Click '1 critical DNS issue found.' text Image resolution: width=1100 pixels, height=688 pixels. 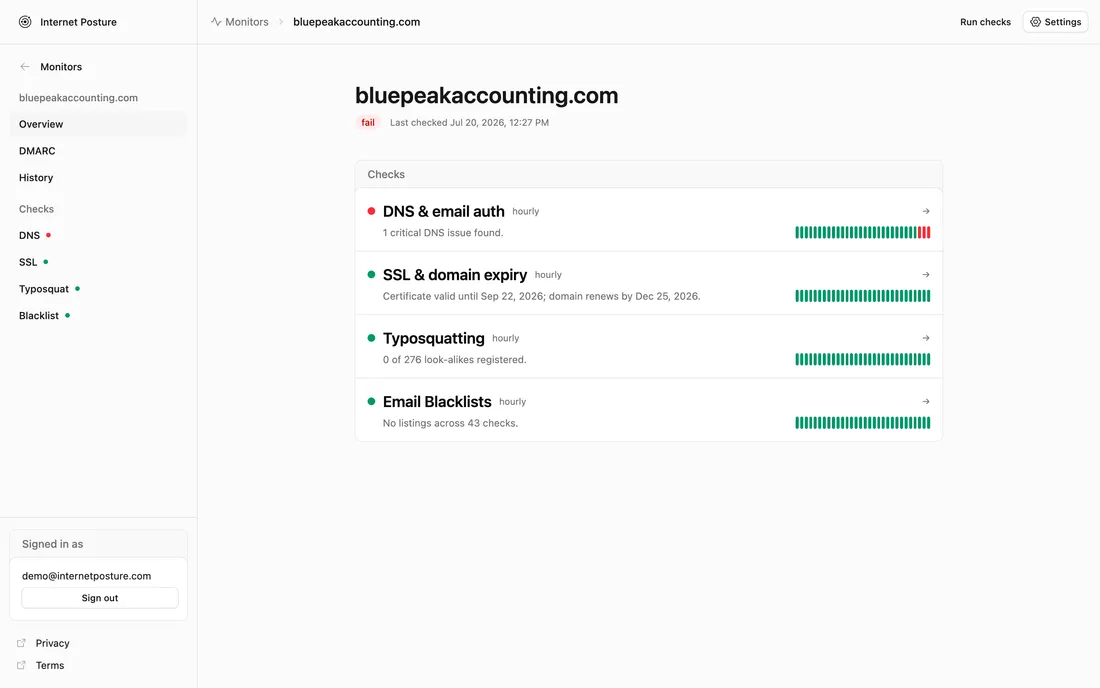pyautogui.click(x=443, y=233)
